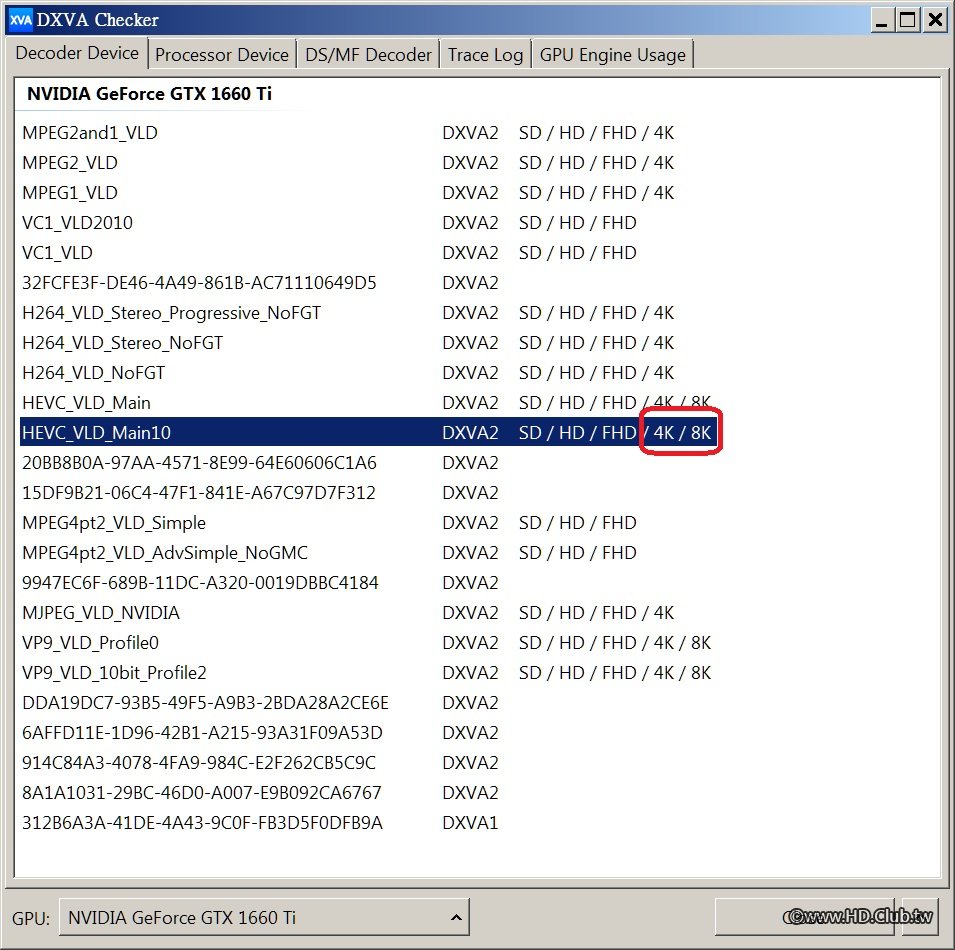Screen dimensions: 955x950
Task: Click the DXVA1 label in the last row
Action: click(x=470, y=823)
